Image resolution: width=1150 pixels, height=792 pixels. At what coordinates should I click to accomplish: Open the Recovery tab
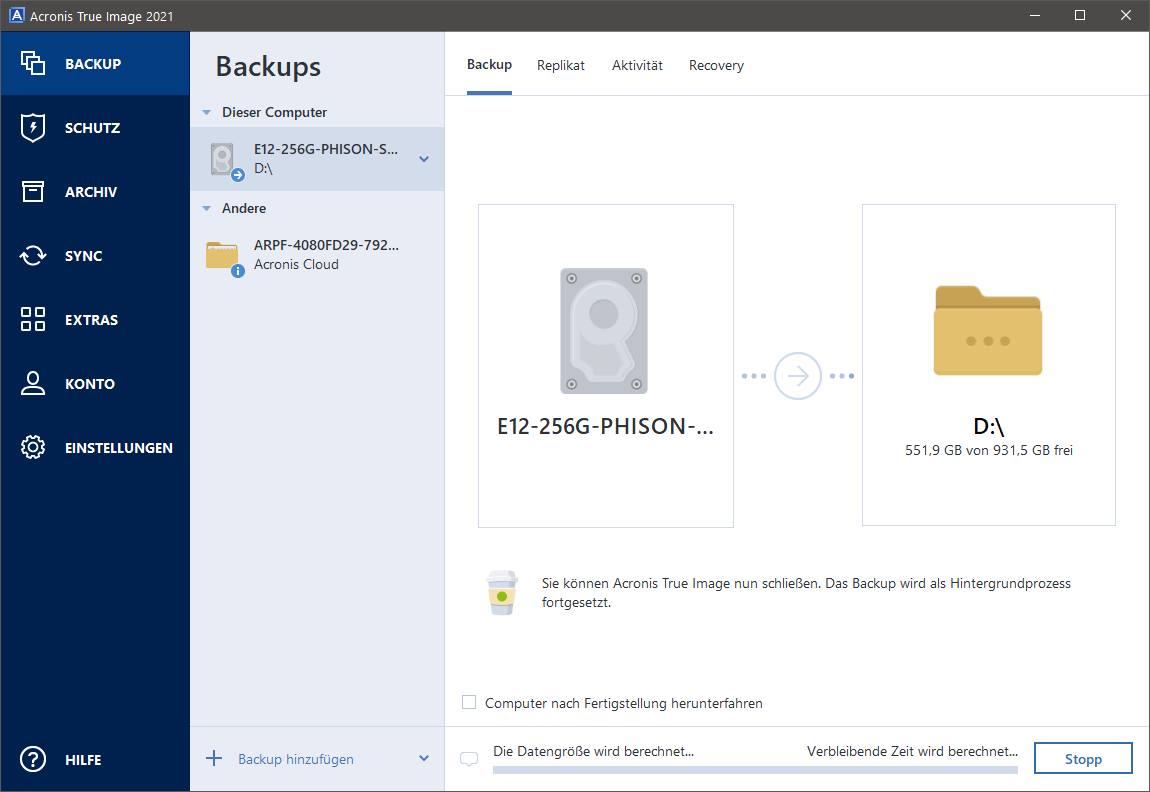pyautogui.click(x=716, y=65)
